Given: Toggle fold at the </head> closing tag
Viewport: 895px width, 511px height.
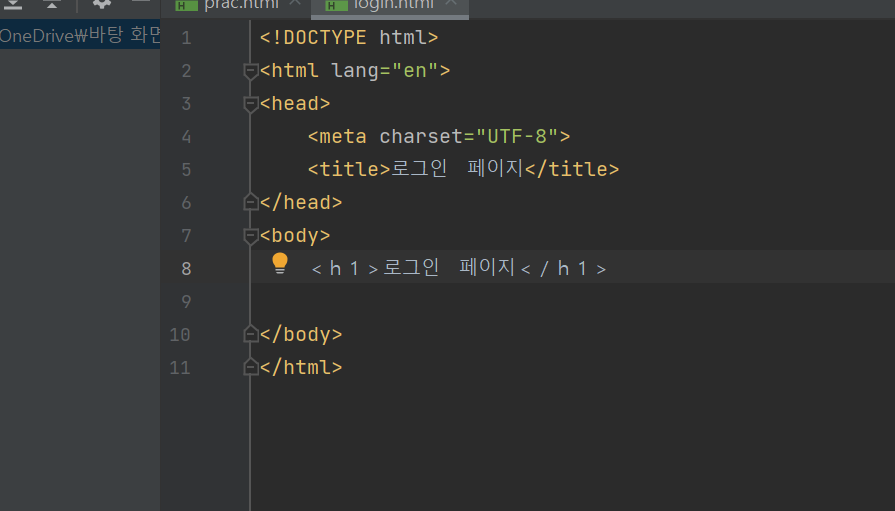Looking at the screenshot, I should 251,202.
